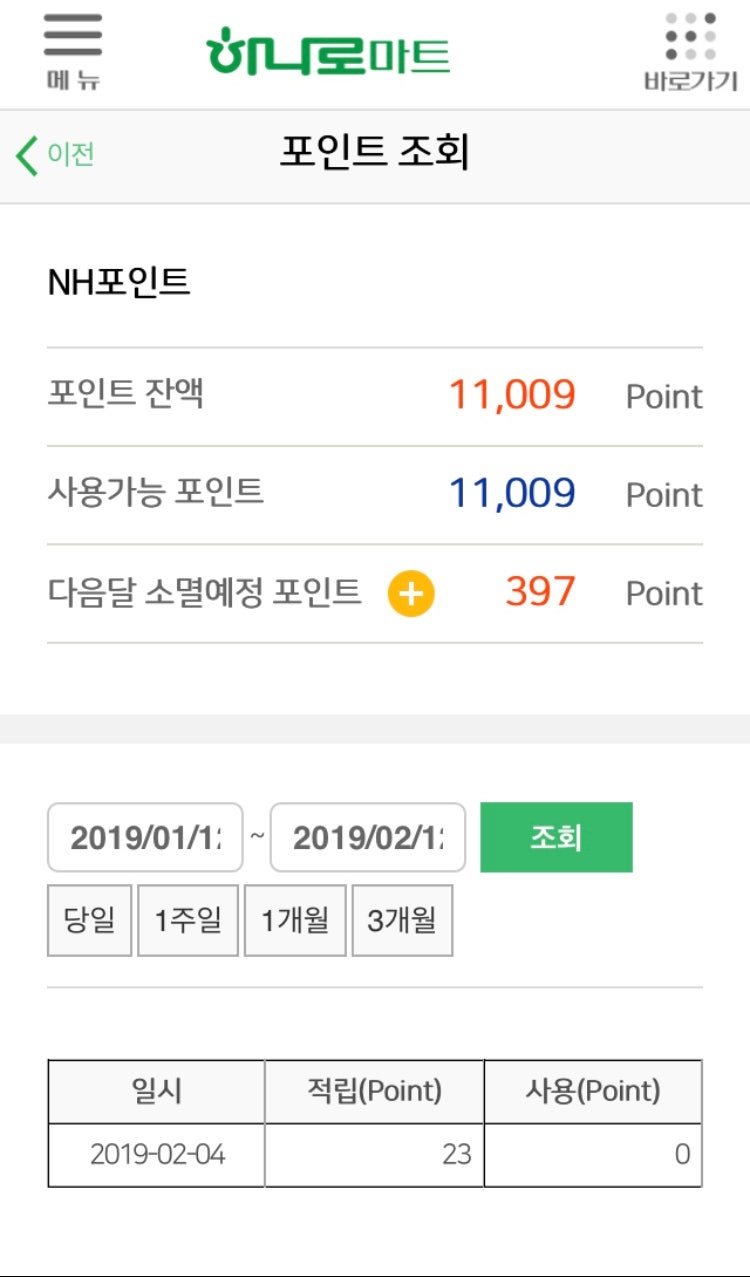Select the 당일 period filter
The width and height of the screenshot is (750, 1277).
click(90, 920)
